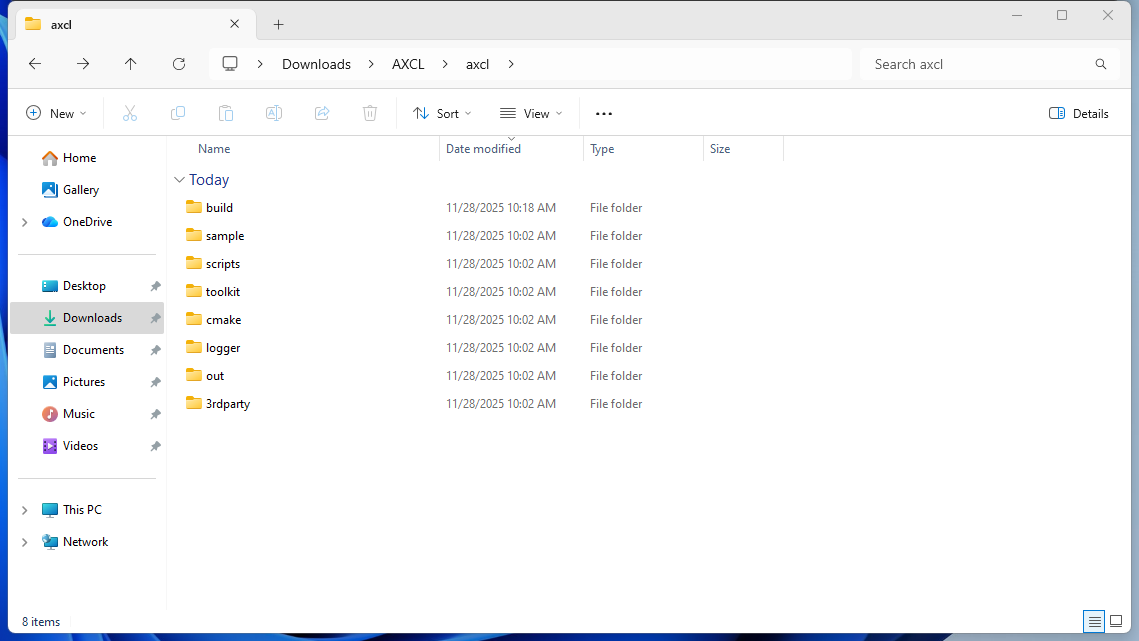Go up one directory level
This screenshot has width=1139, height=641.
click(131, 64)
